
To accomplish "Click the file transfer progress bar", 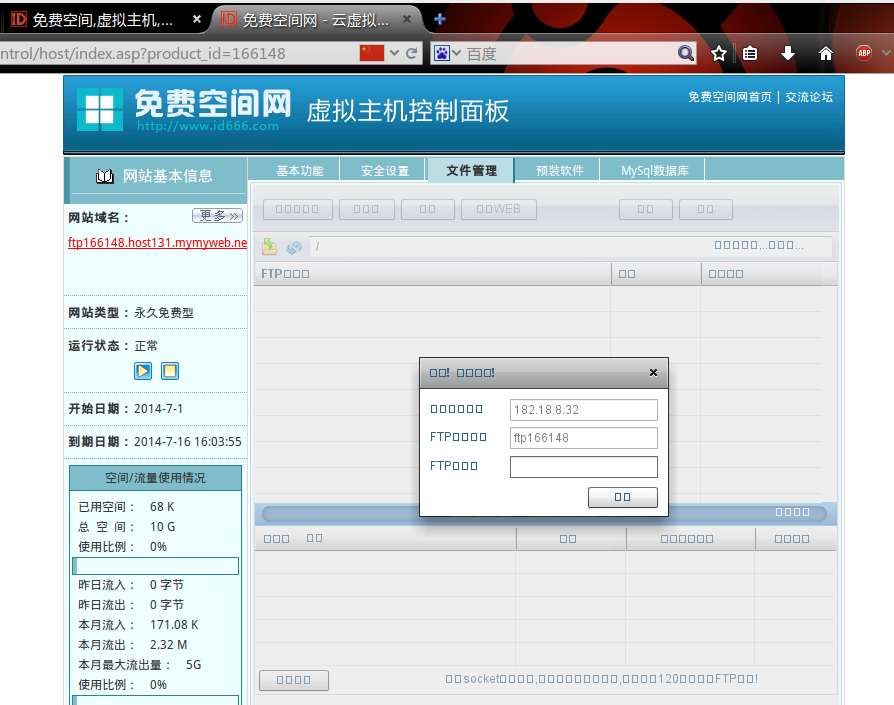I will [544, 514].
